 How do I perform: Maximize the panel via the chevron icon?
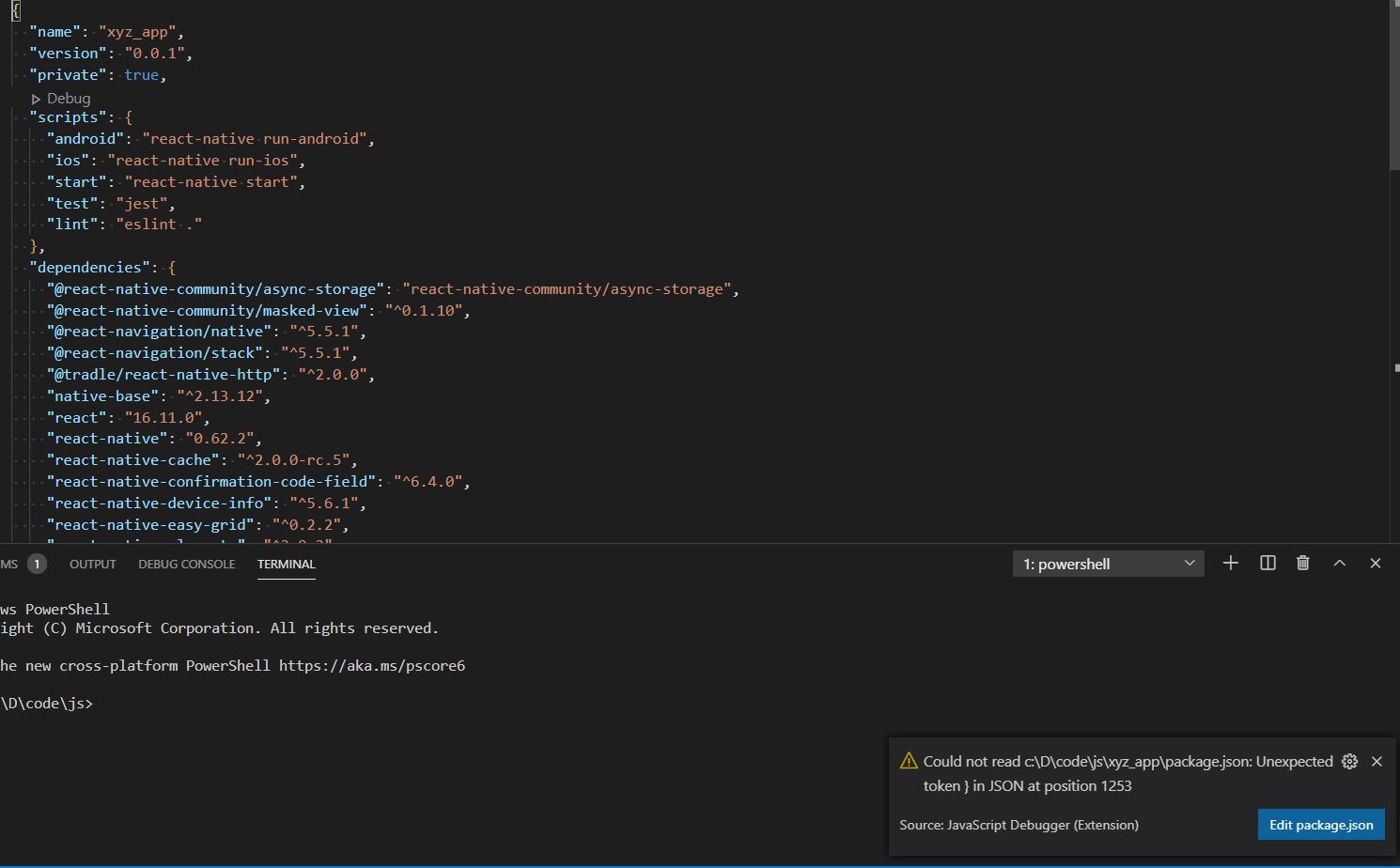(1339, 563)
